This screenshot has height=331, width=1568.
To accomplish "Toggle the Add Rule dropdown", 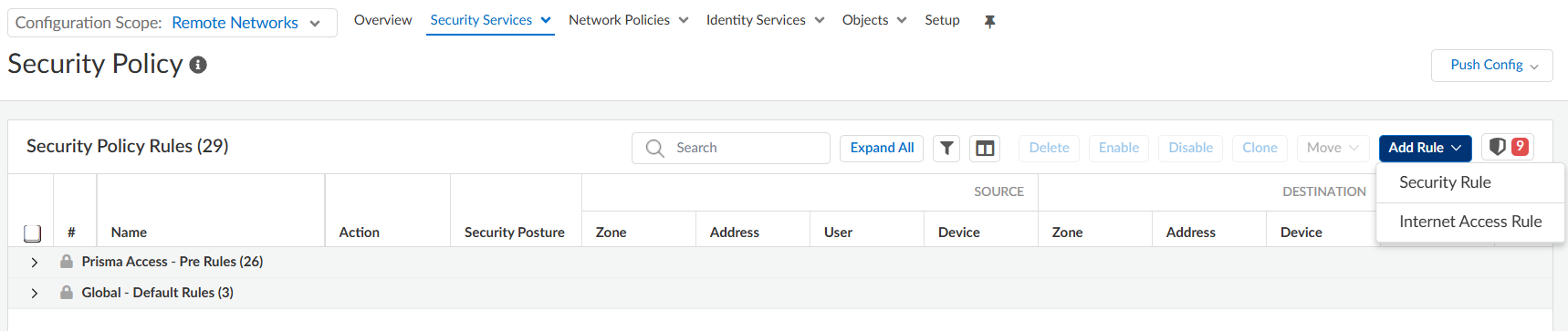I will (x=1425, y=148).
